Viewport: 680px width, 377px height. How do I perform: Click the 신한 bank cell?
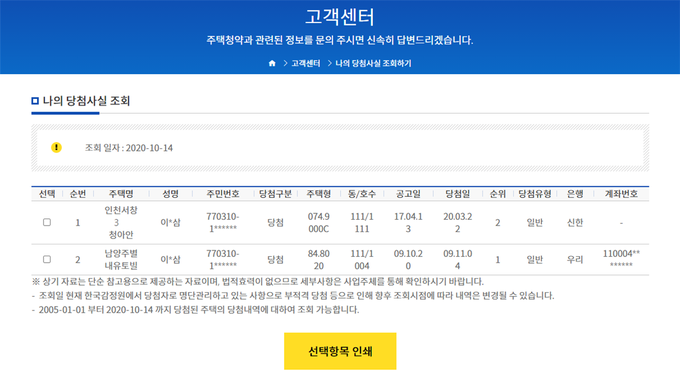click(x=575, y=223)
